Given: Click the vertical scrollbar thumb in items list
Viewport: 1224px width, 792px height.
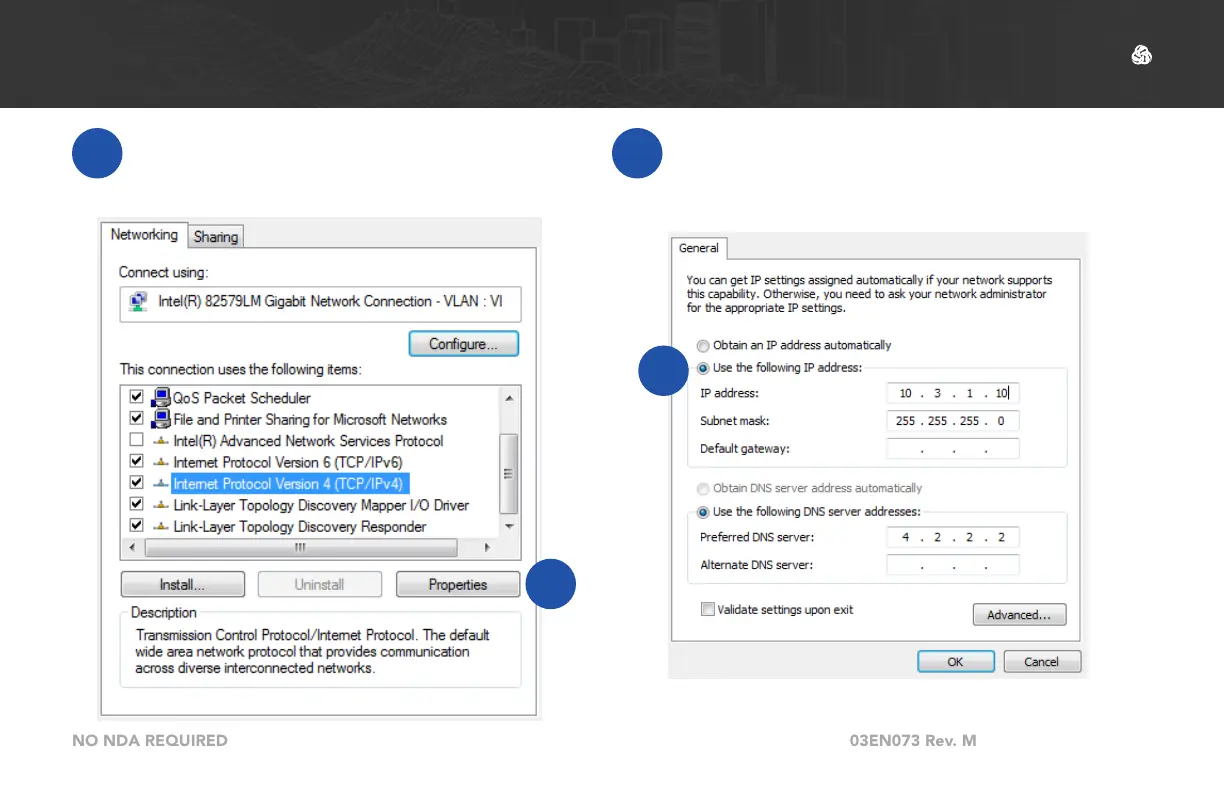Looking at the screenshot, I should coord(509,473).
